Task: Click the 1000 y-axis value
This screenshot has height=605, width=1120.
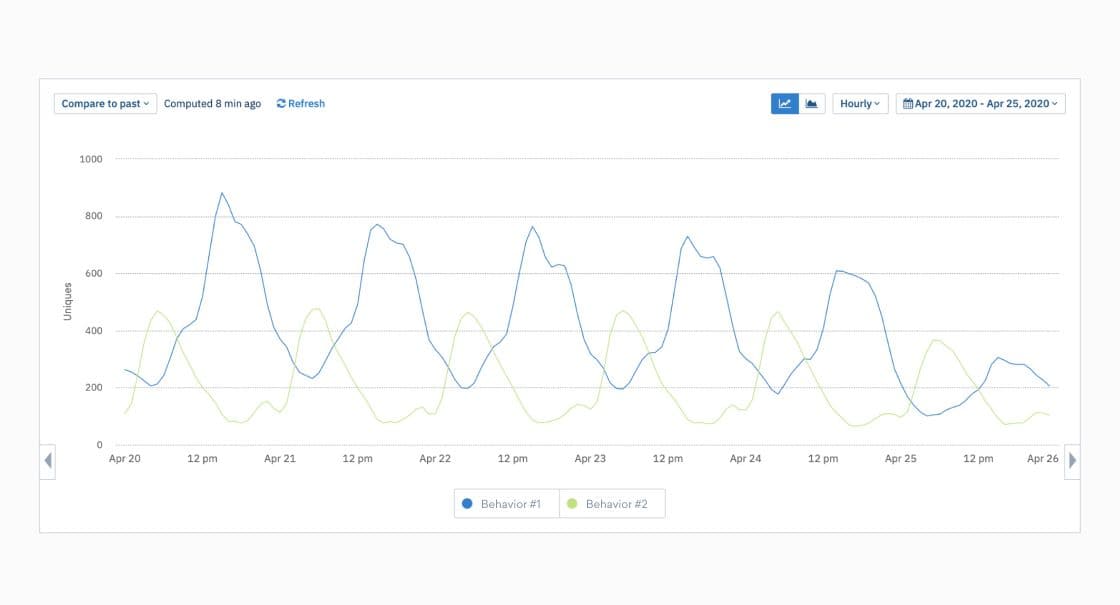Action: 91,159
